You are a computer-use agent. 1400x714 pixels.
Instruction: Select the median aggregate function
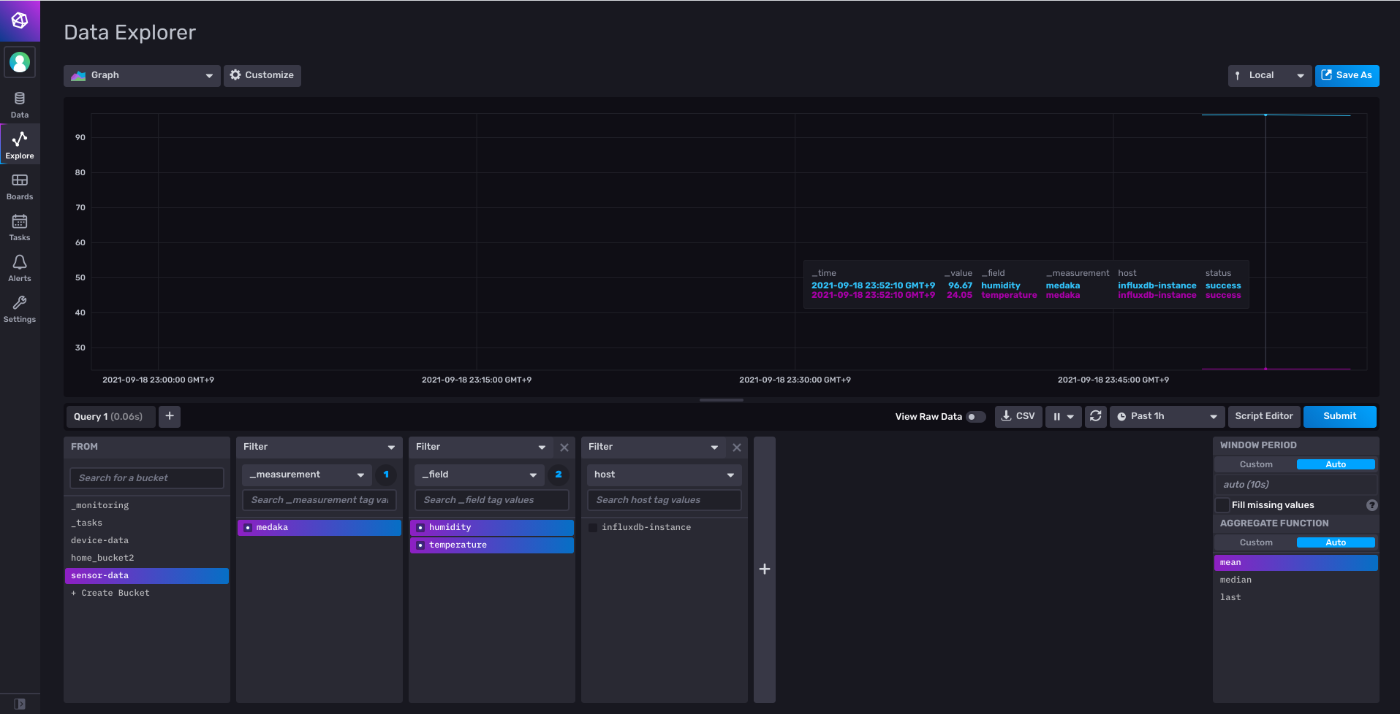[x=1296, y=580]
